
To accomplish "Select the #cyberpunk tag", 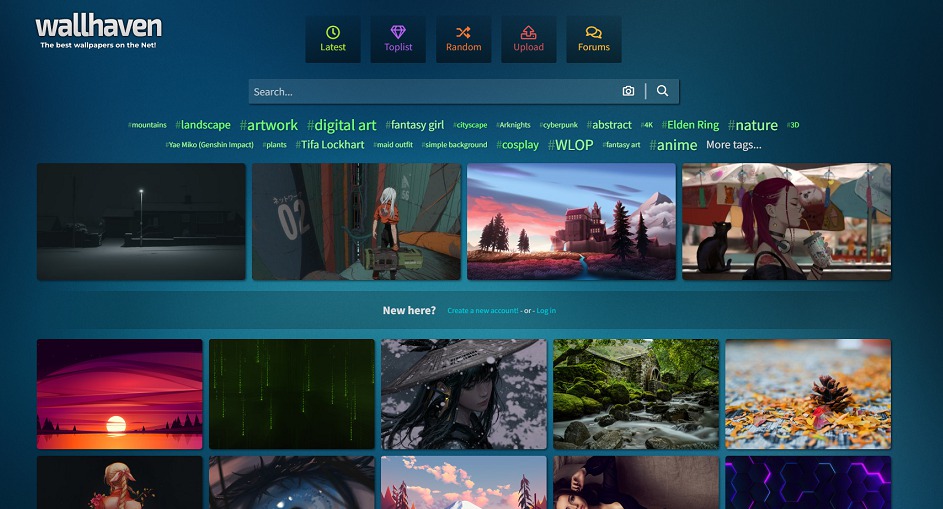I will [558, 125].
